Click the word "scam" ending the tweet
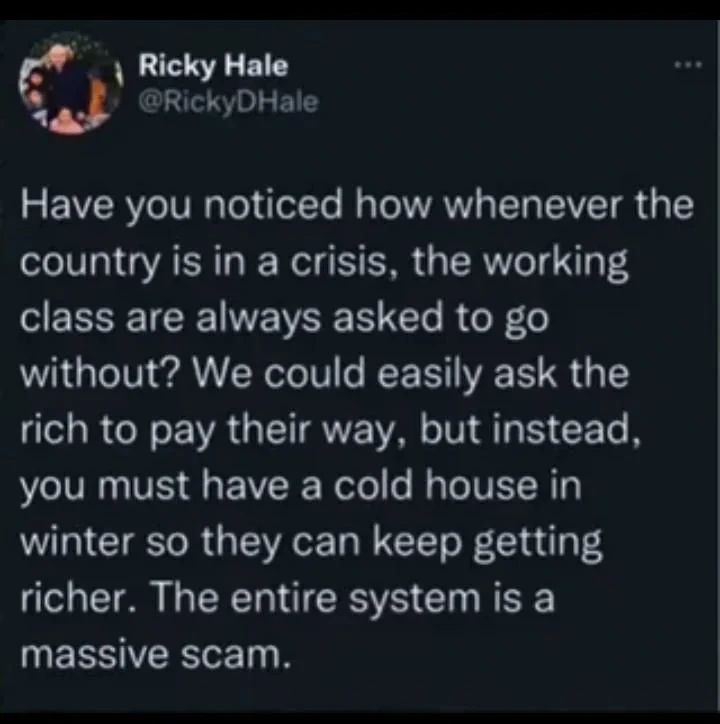 click(230, 655)
